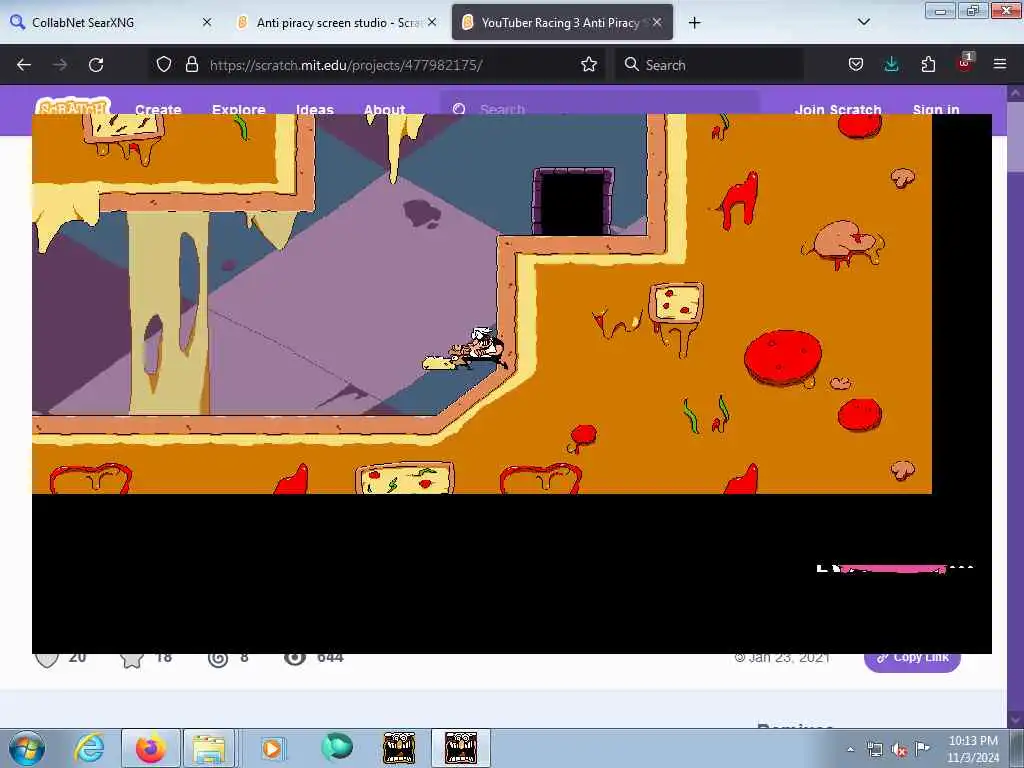Open the clock showing 10:13 PM

coord(973,749)
